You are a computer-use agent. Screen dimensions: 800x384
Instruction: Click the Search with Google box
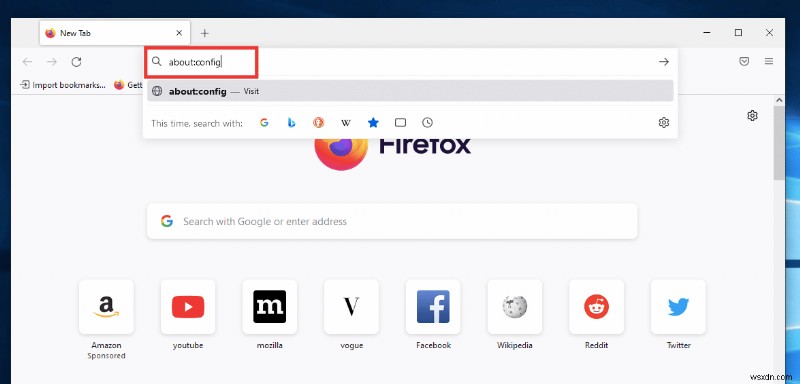click(x=392, y=221)
